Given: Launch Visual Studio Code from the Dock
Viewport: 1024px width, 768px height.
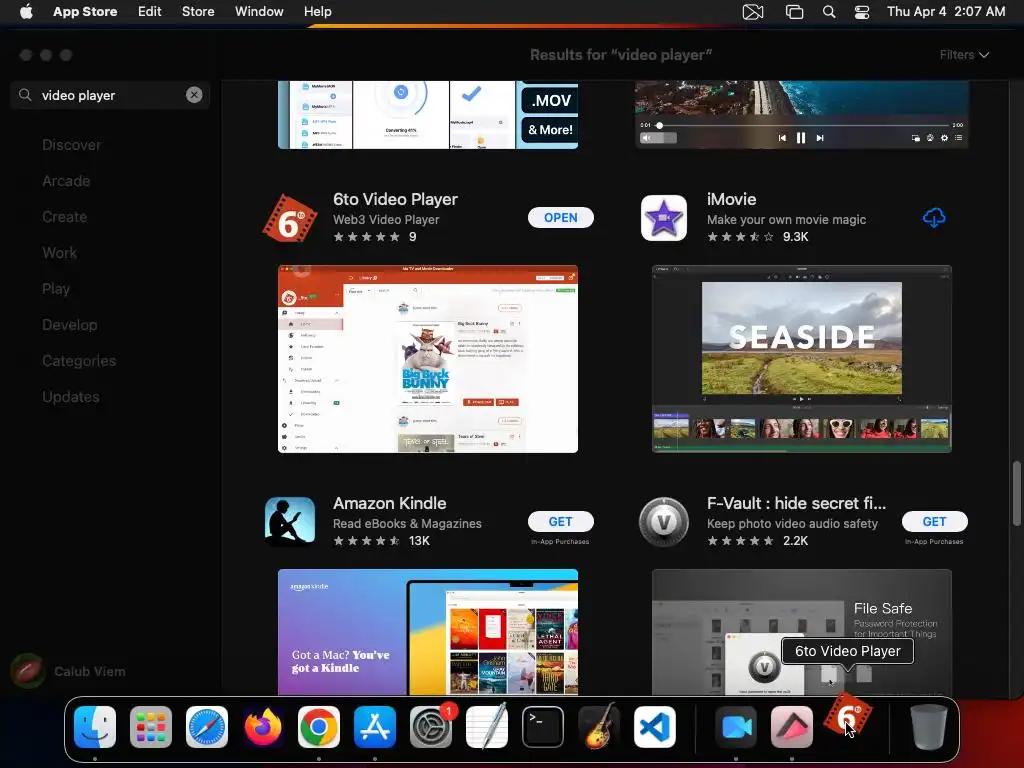Looking at the screenshot, I should click(x=655, y=727).
